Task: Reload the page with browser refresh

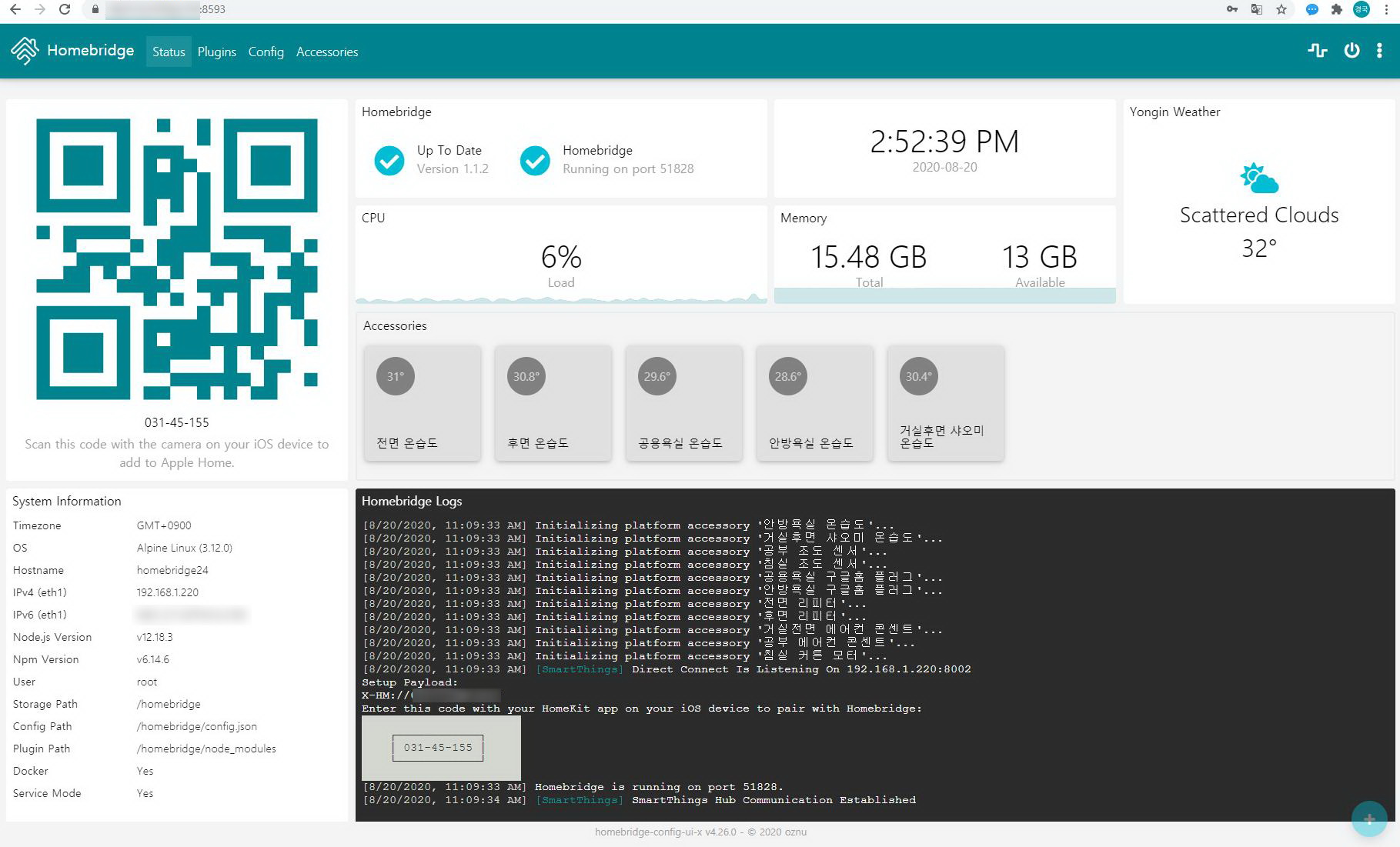Action: click(x=65, y=9)
